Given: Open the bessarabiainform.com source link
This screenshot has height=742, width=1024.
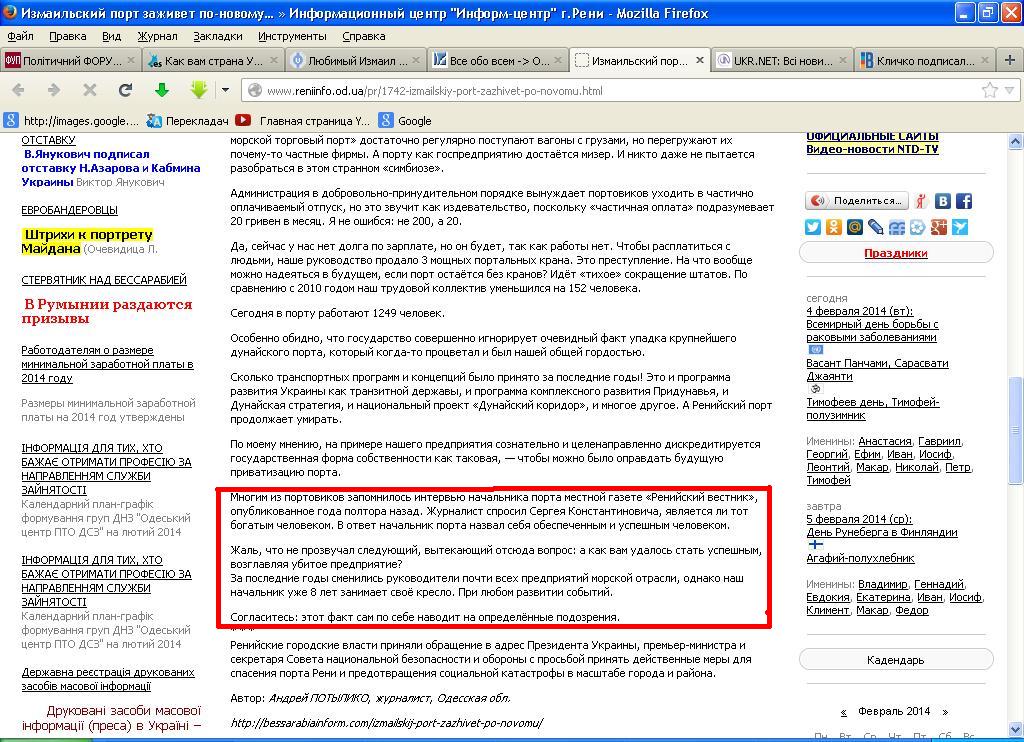Looking at the screenshot, I should 387,723.
